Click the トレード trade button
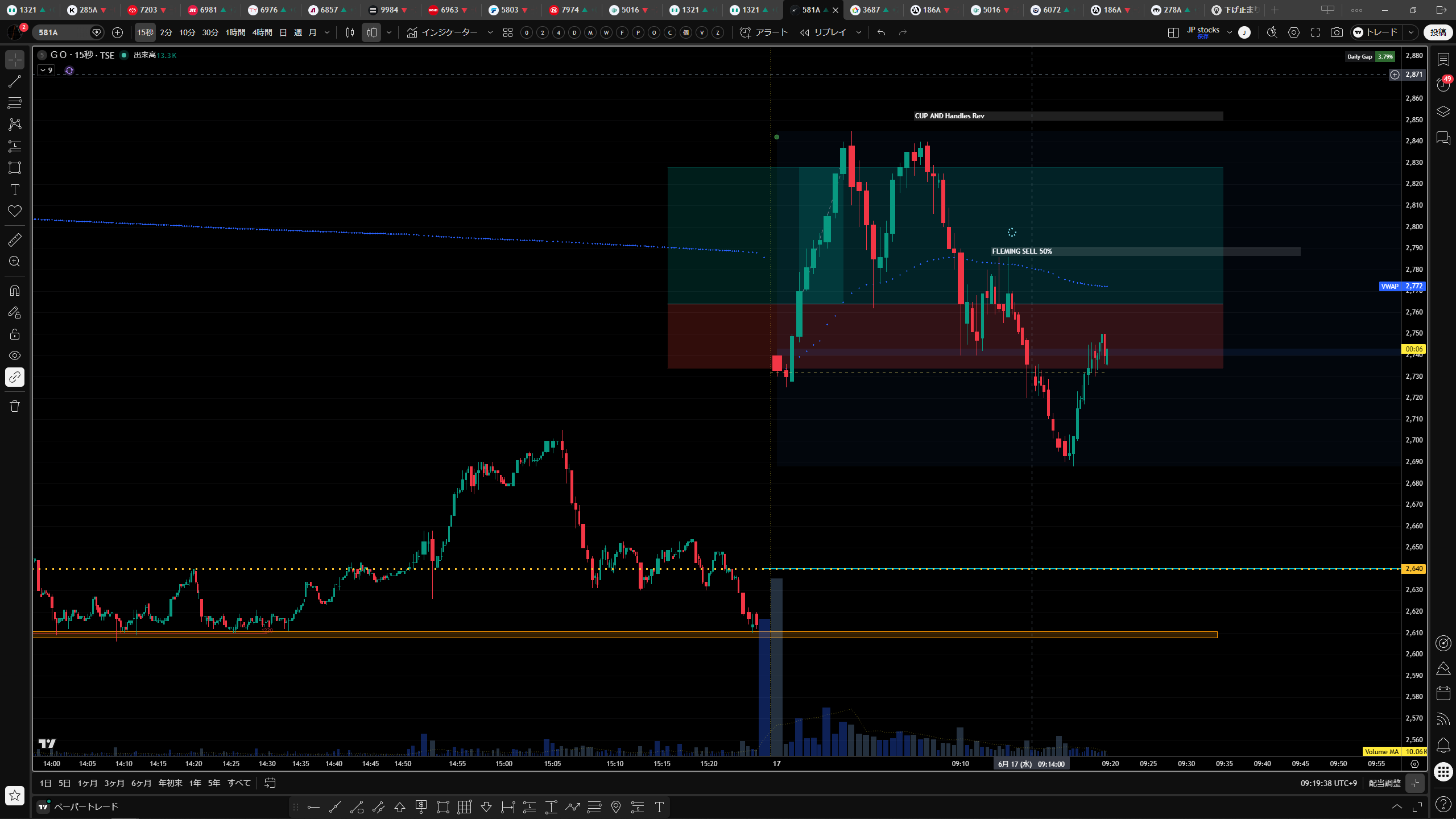Viewport: 1456px width, 819px height. pos(1377,32)
